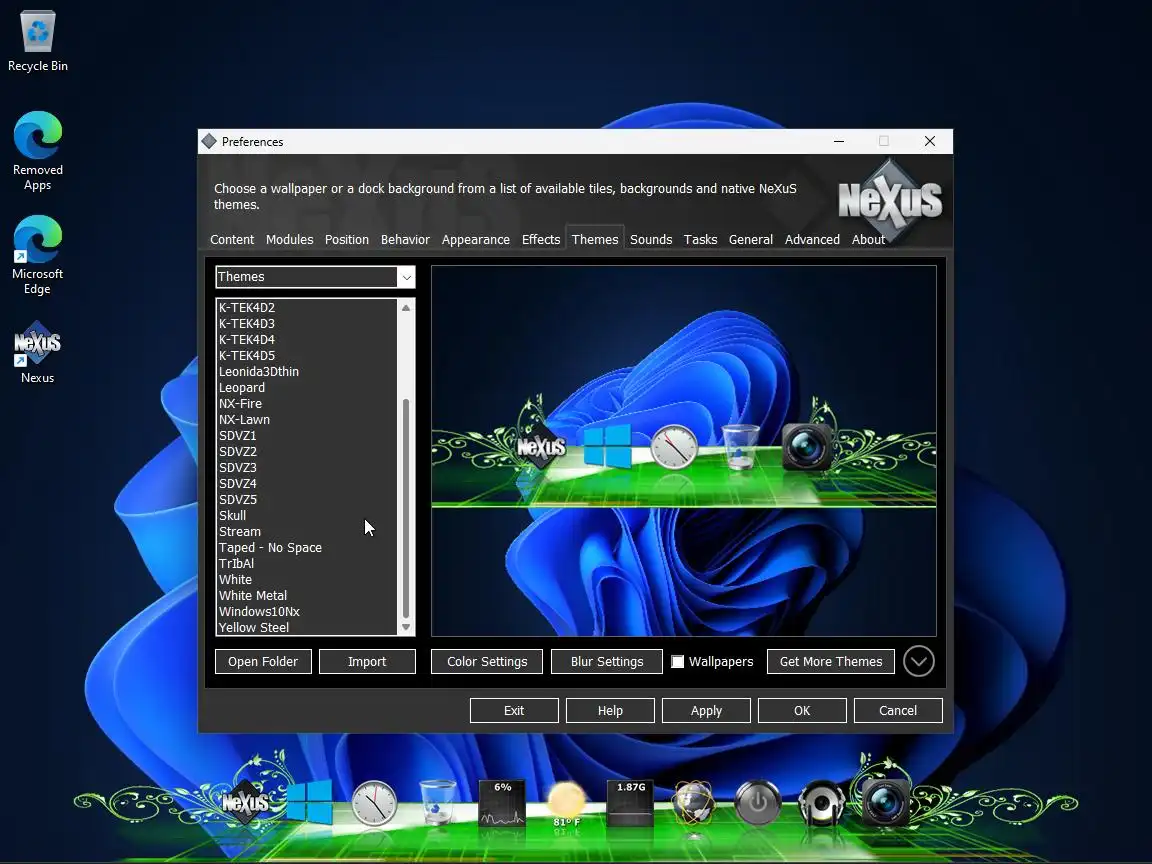Screen dimensions: 1152x864
Task: Open the Sounds tab
Action: pos(651,240)
